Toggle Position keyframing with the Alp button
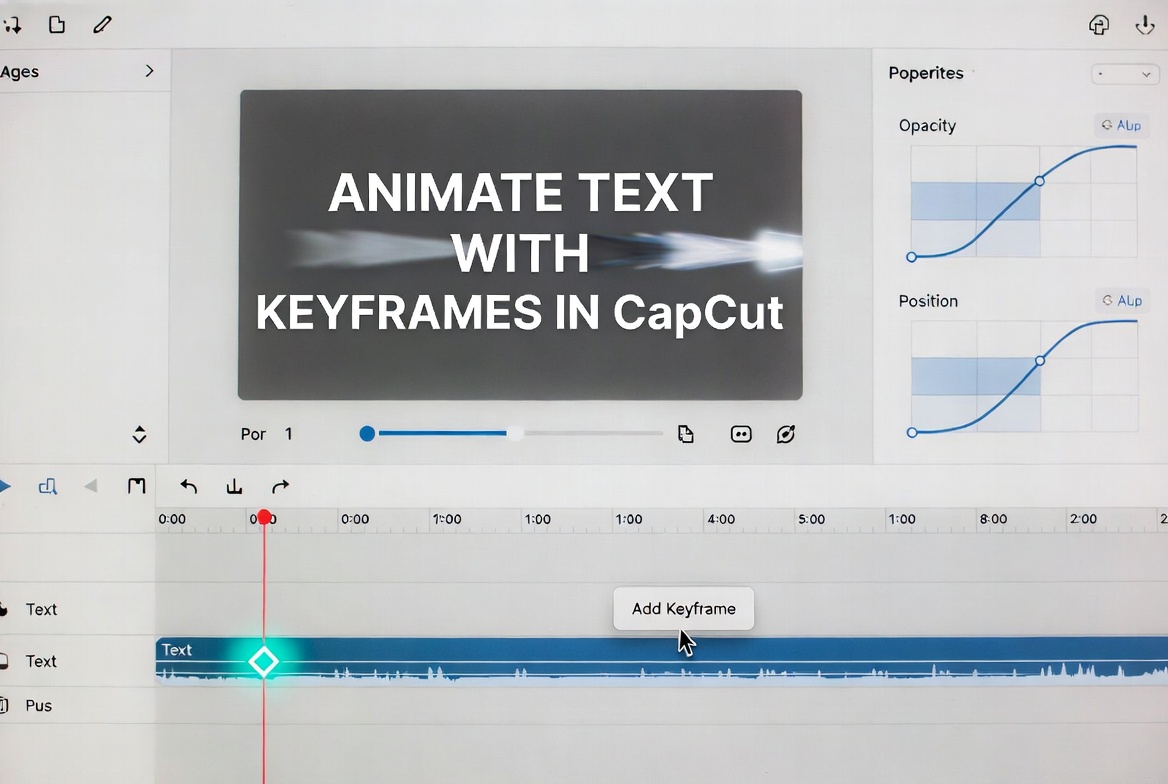This screenshot has width=1168, height=784. pos(1121,300)
